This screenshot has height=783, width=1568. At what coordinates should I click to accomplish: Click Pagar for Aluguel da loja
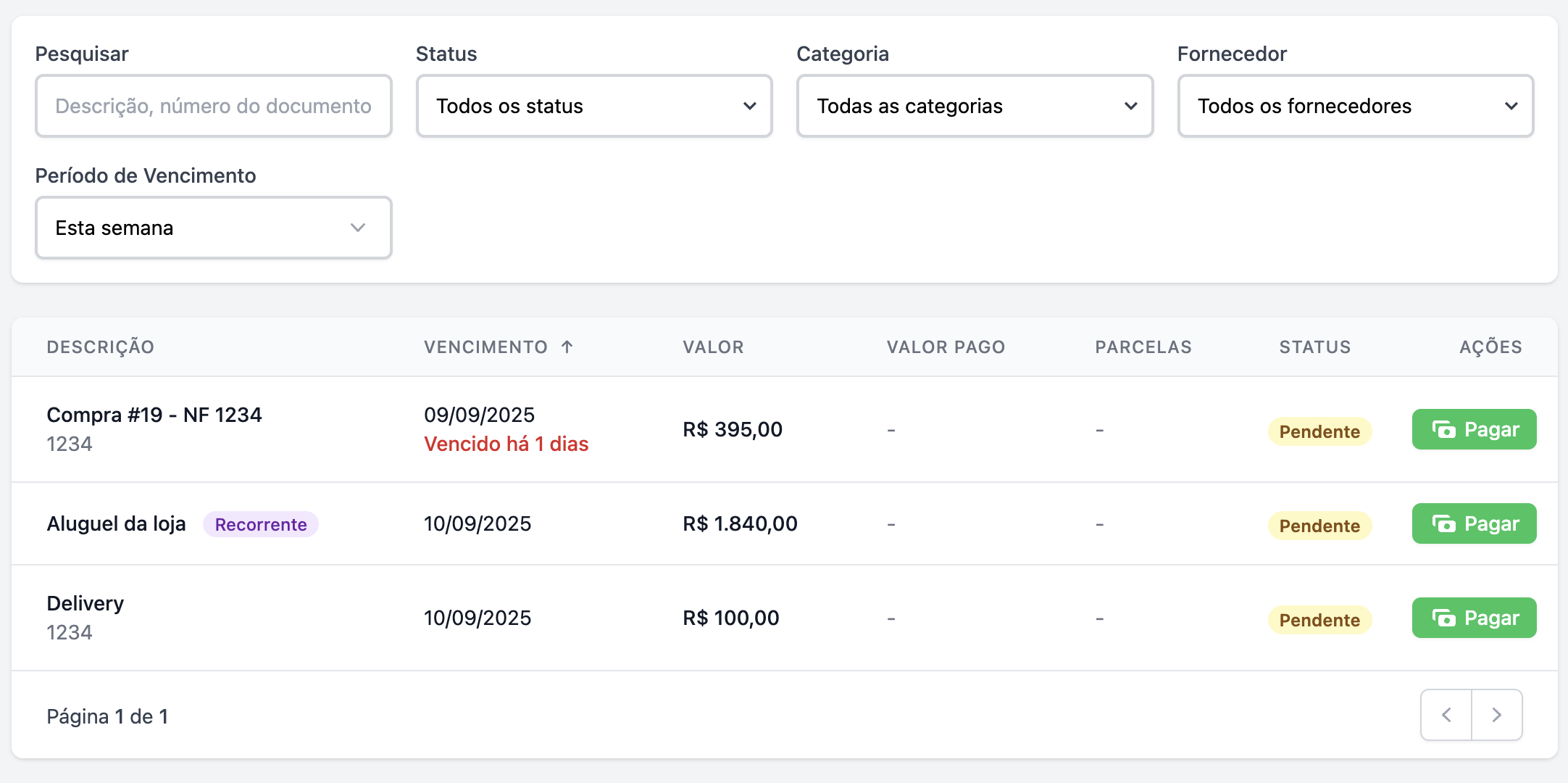1474,523
